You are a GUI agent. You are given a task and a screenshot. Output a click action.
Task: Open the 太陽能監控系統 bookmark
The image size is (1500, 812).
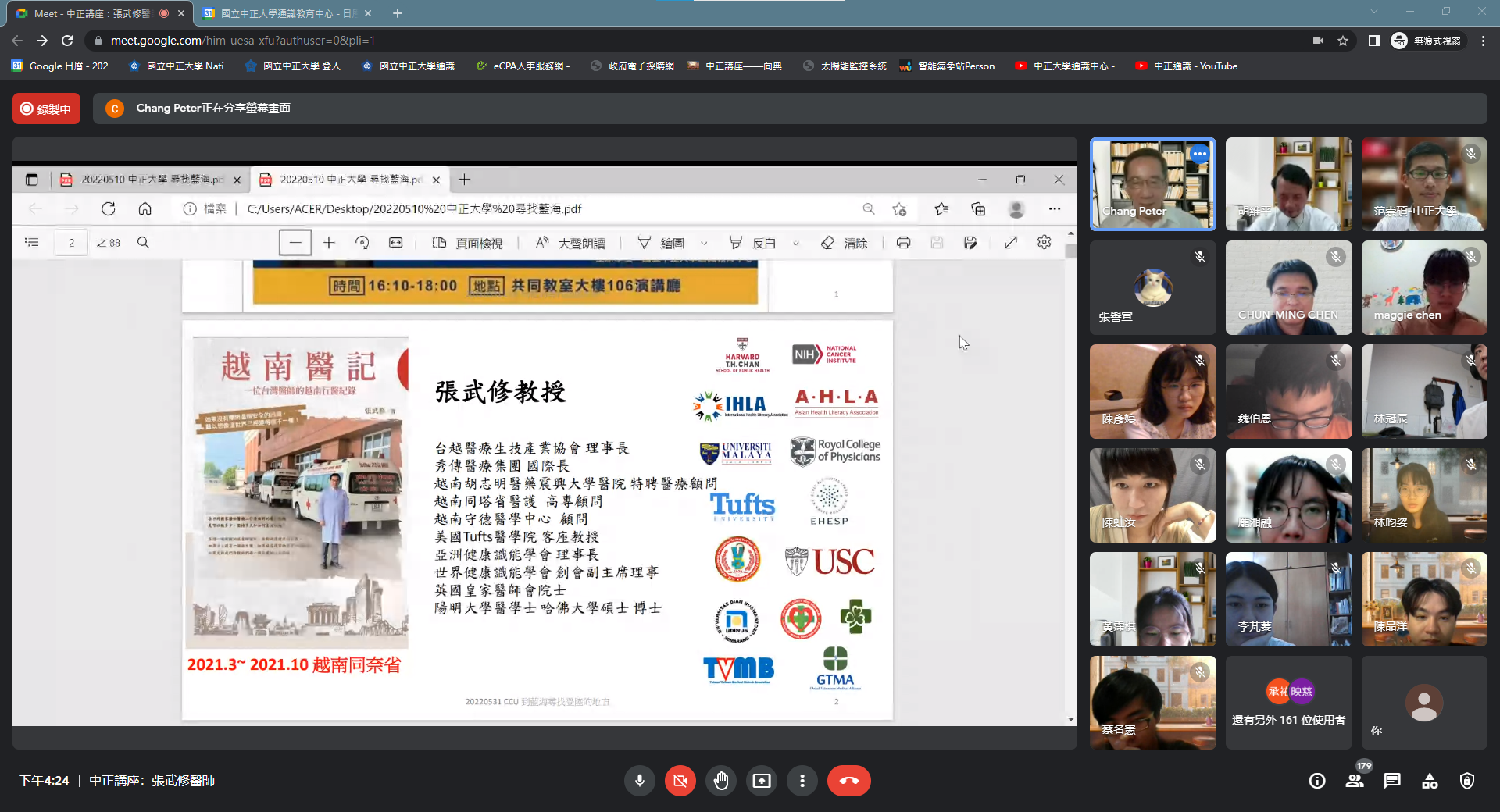click(x=845, y=66)
